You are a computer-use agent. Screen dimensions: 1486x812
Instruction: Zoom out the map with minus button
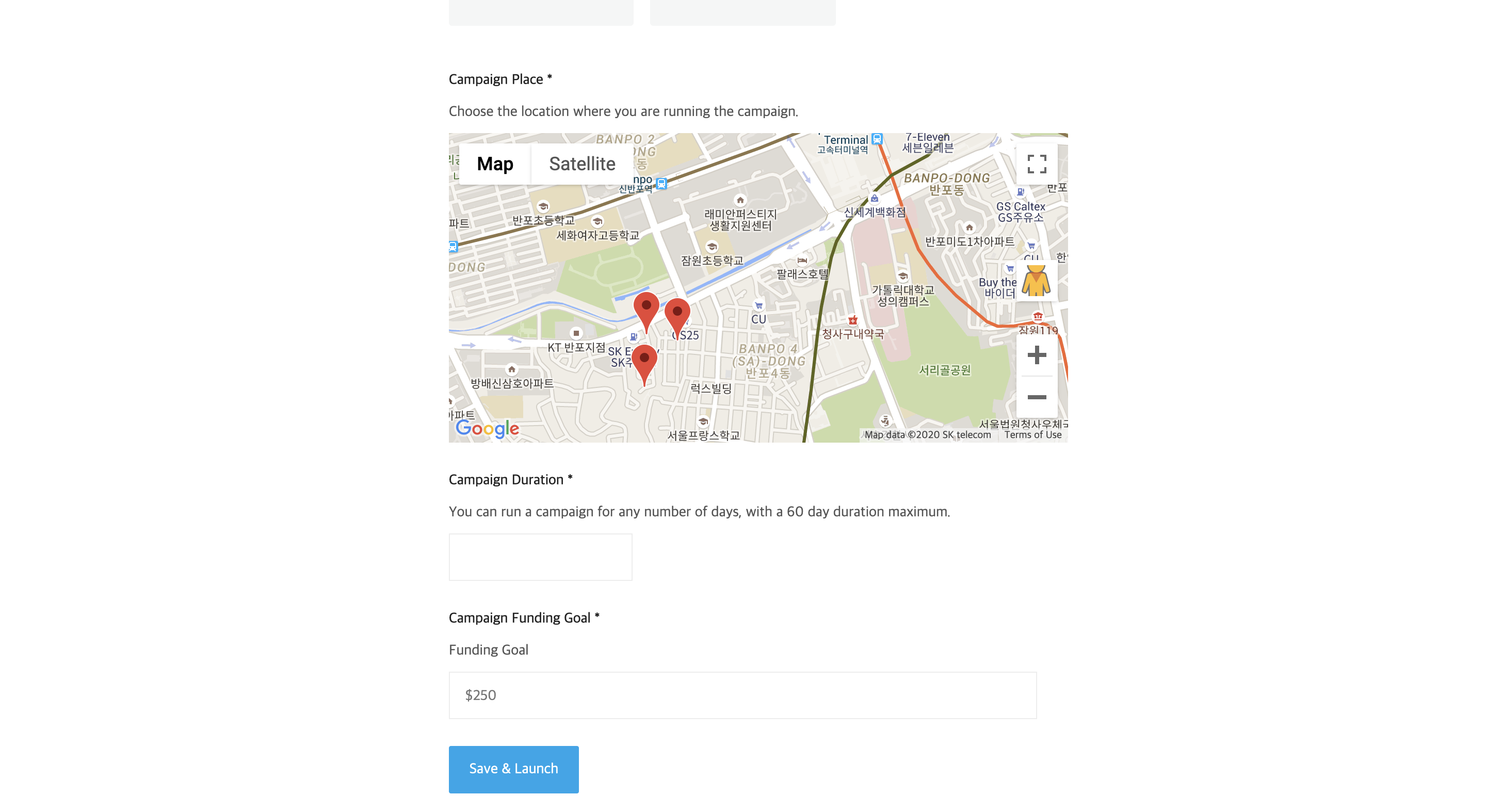(1037, 397)
